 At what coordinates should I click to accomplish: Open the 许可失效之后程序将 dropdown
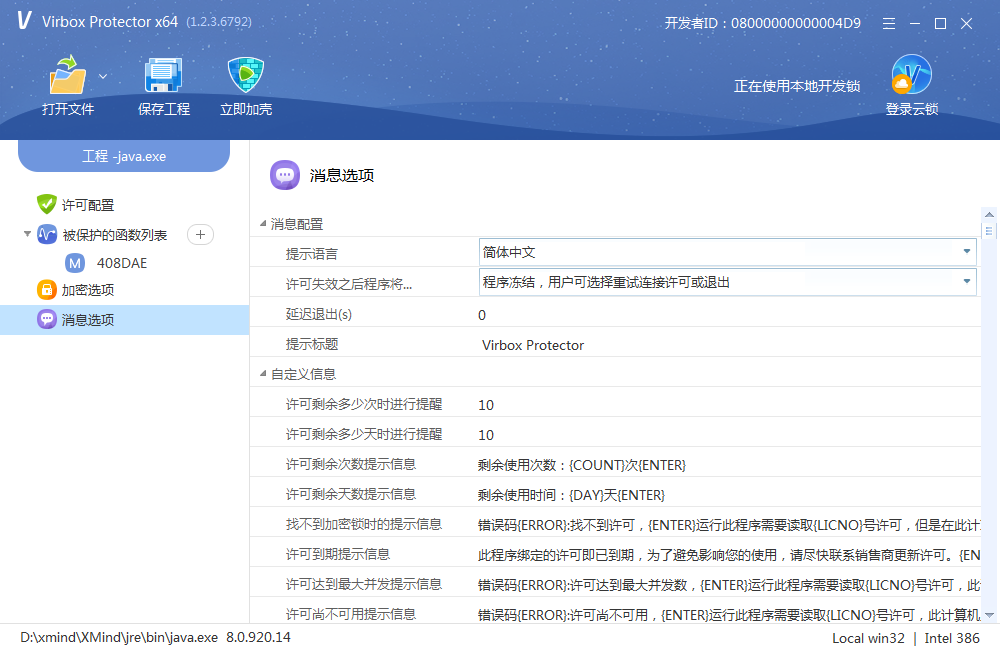(728, 282)
